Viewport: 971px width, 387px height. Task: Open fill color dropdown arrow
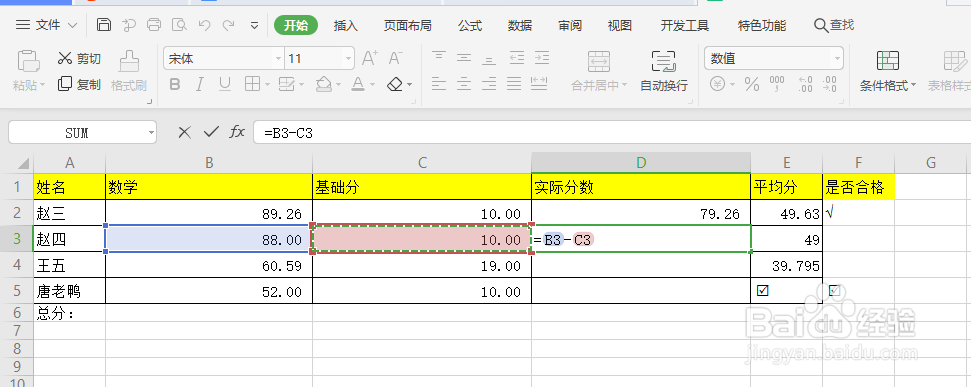[338, 85]
